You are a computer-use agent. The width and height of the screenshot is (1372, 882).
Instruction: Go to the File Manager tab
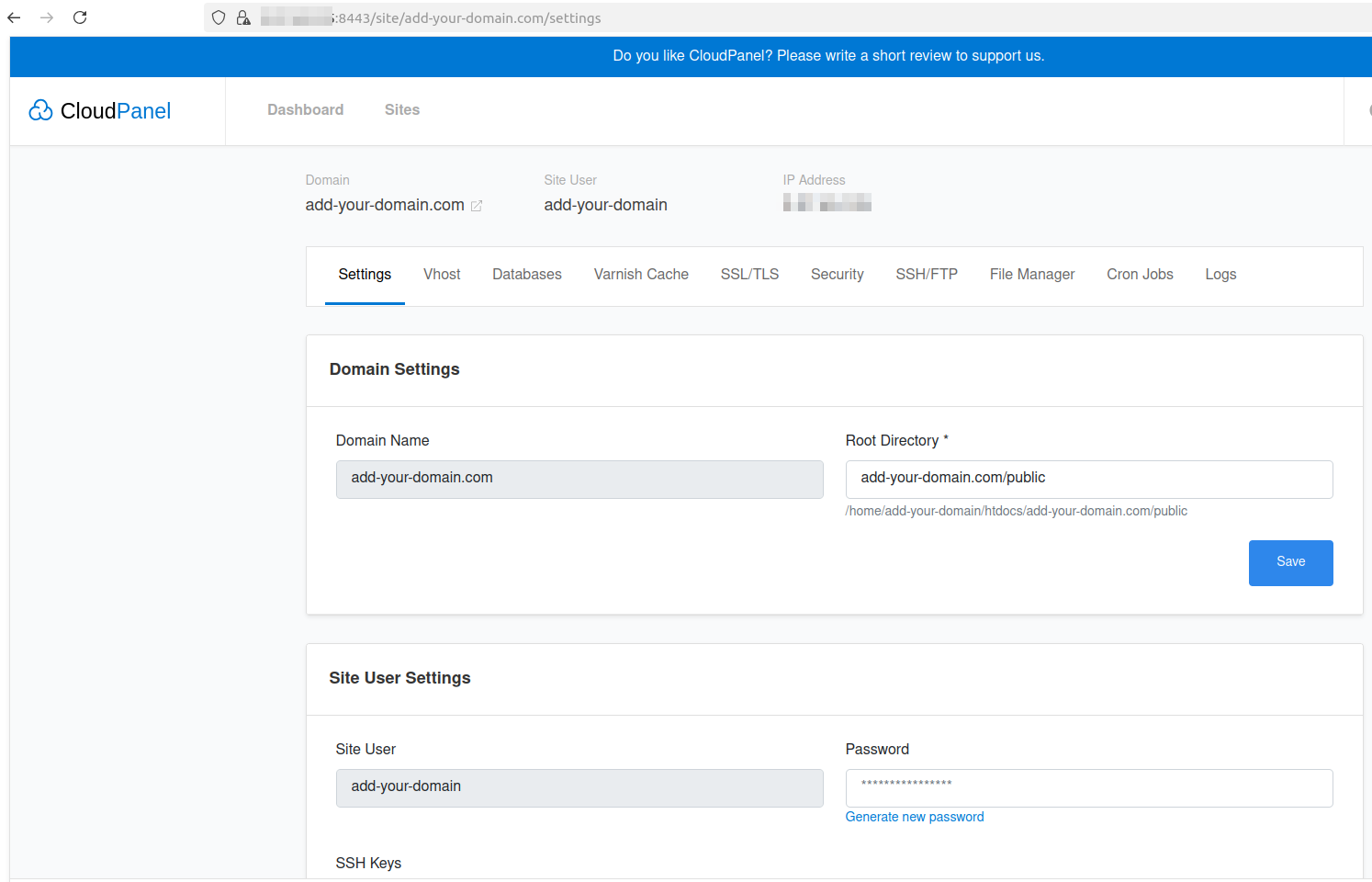coord(1032,274)
